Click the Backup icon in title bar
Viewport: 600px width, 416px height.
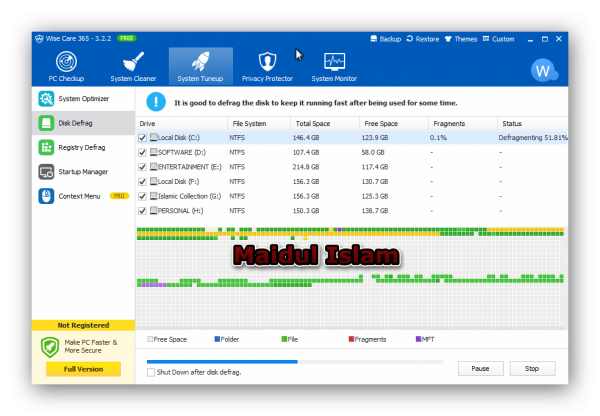pyautogui.click(x=373, y=39)
